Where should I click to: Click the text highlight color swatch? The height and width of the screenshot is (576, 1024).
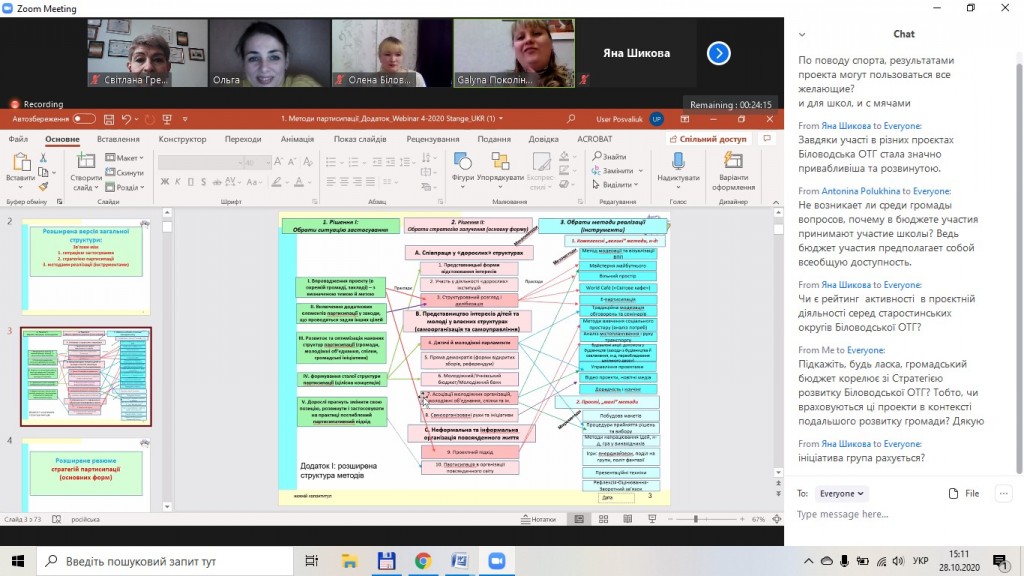click(276, 182)
